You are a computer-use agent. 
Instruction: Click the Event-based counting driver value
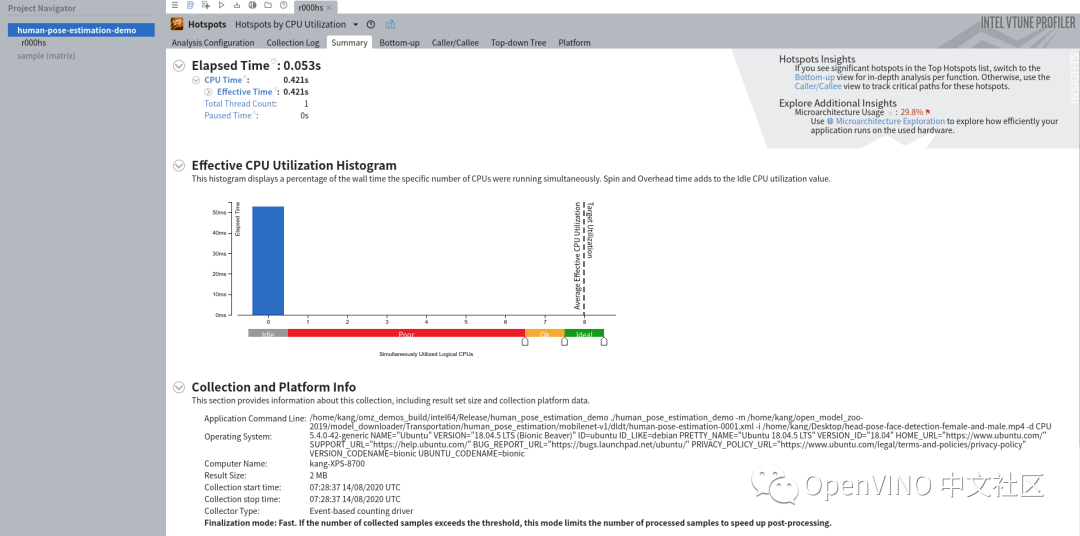pos(362,511)
